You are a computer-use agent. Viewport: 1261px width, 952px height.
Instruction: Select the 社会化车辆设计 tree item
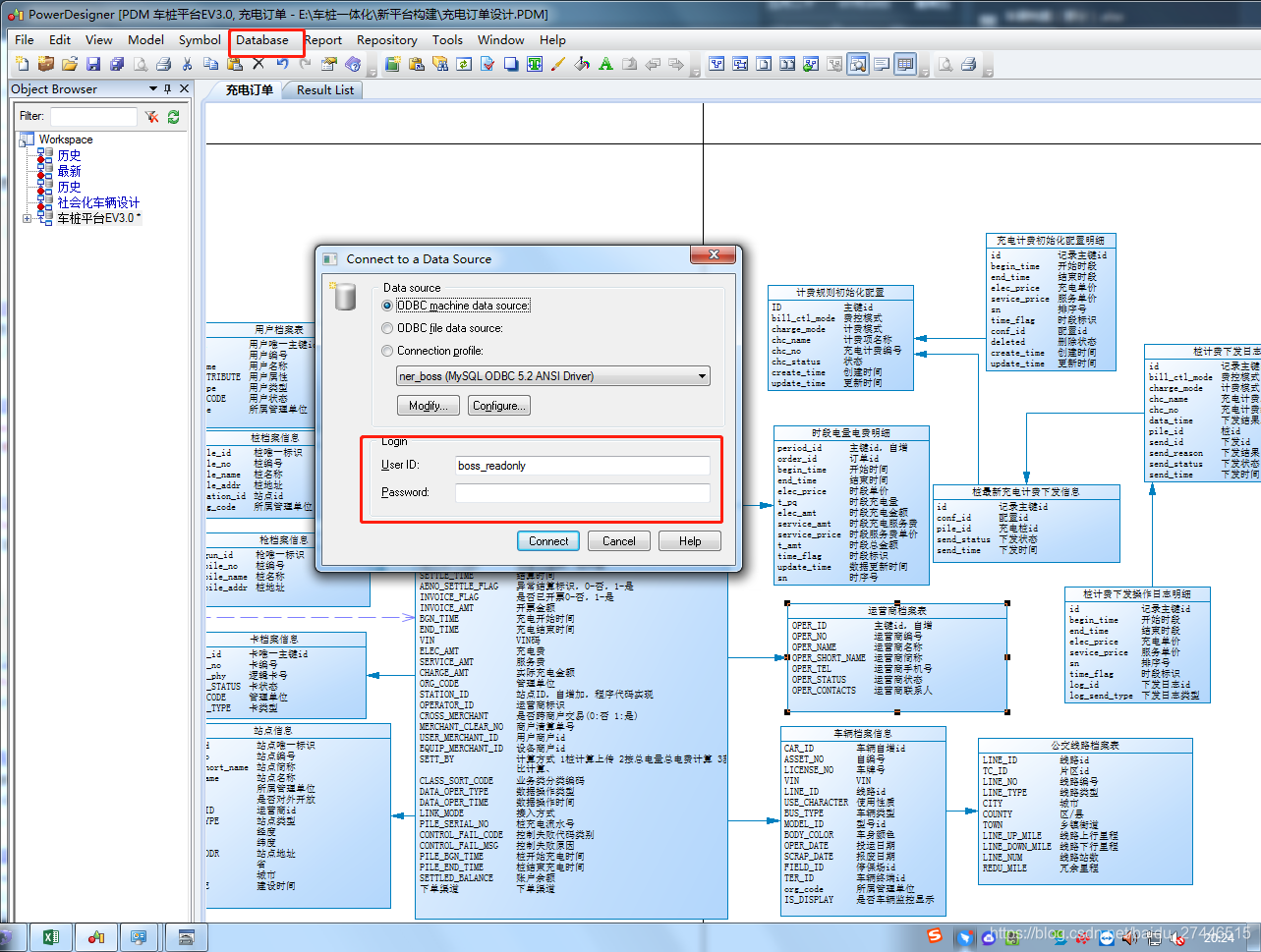coord(98,202)
